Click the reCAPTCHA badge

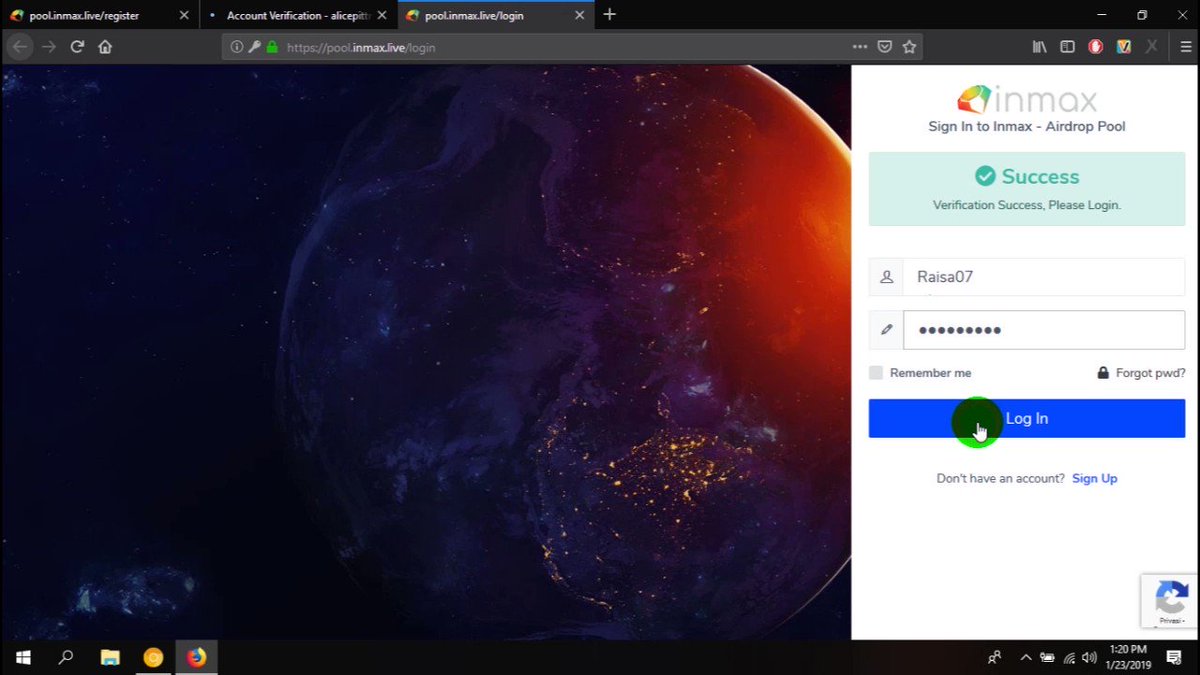click(1170, 600)
